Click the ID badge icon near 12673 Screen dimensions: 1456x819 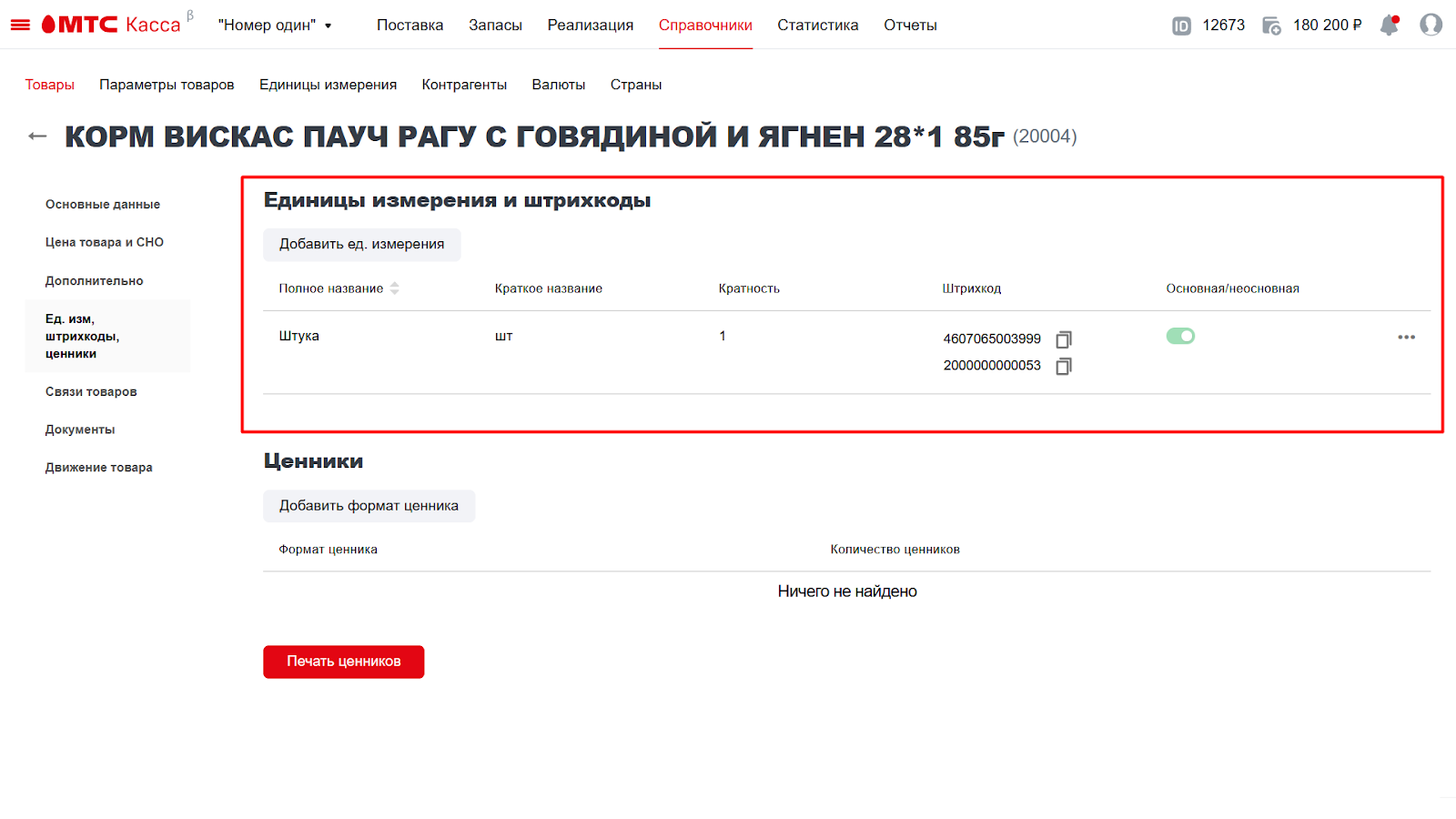[1181, 25]
